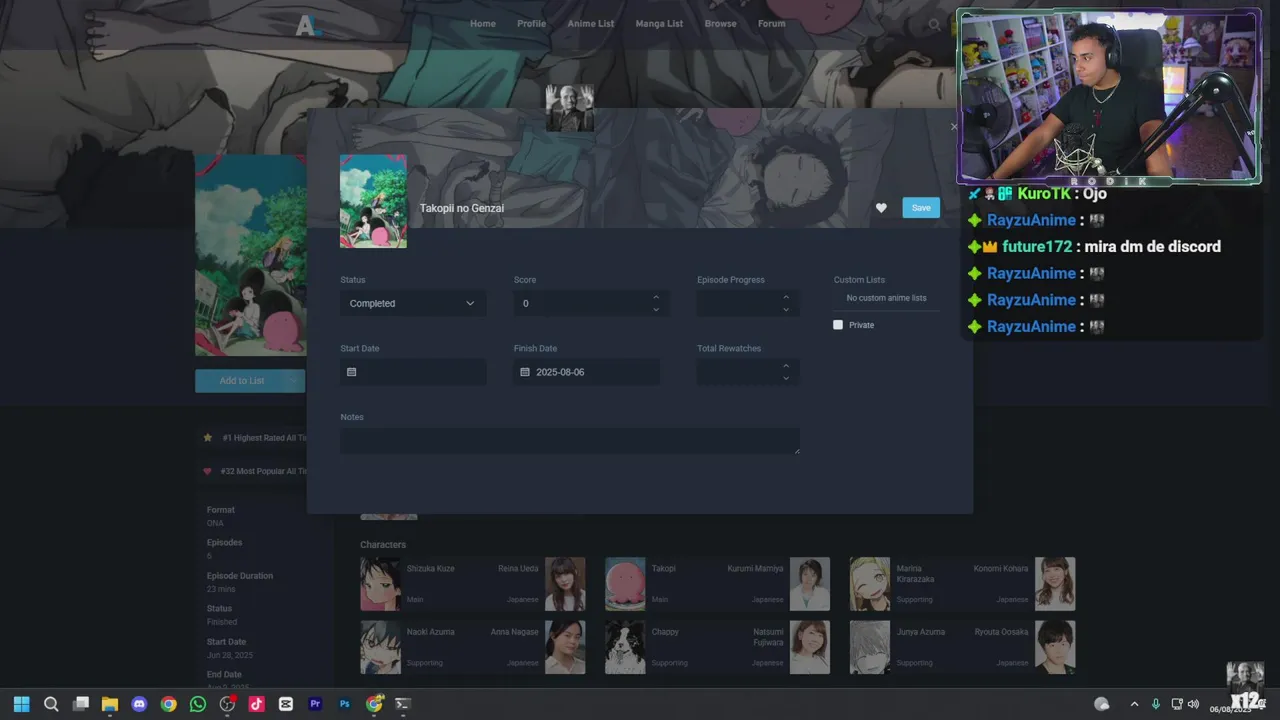Launch Adobe Photoshop from taskbar
Screen dimensions: 1280x720
click(345, 704)
